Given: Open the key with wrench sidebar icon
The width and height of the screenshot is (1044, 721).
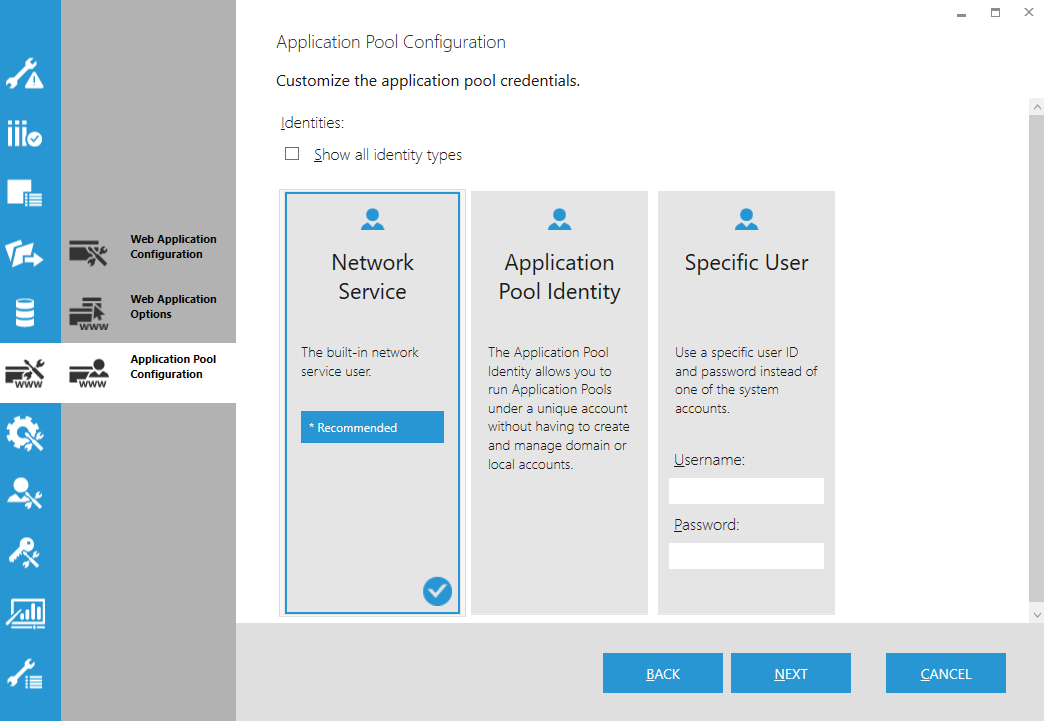Looking at the screenshot, I should pos(25,553).
